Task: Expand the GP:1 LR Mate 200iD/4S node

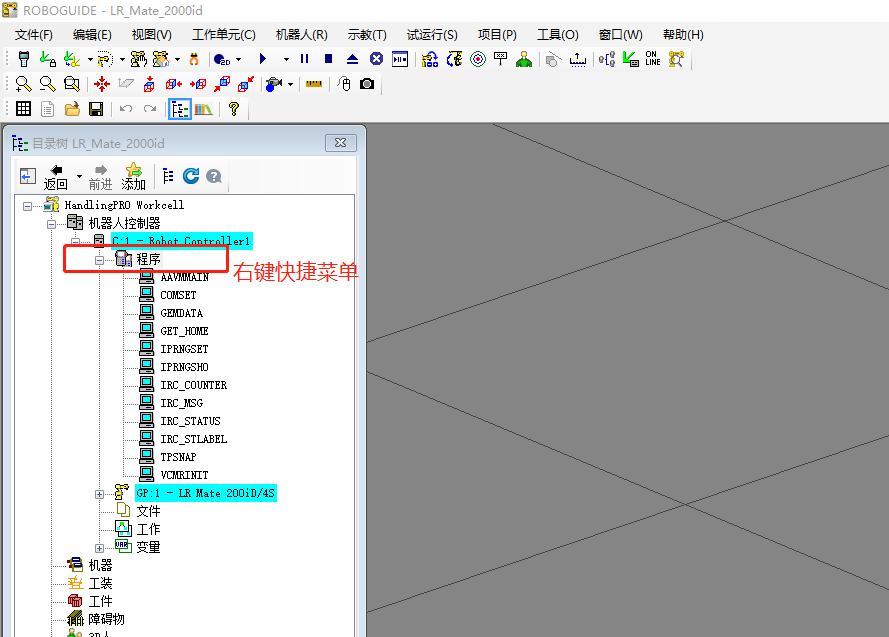Action: (99, 494)
